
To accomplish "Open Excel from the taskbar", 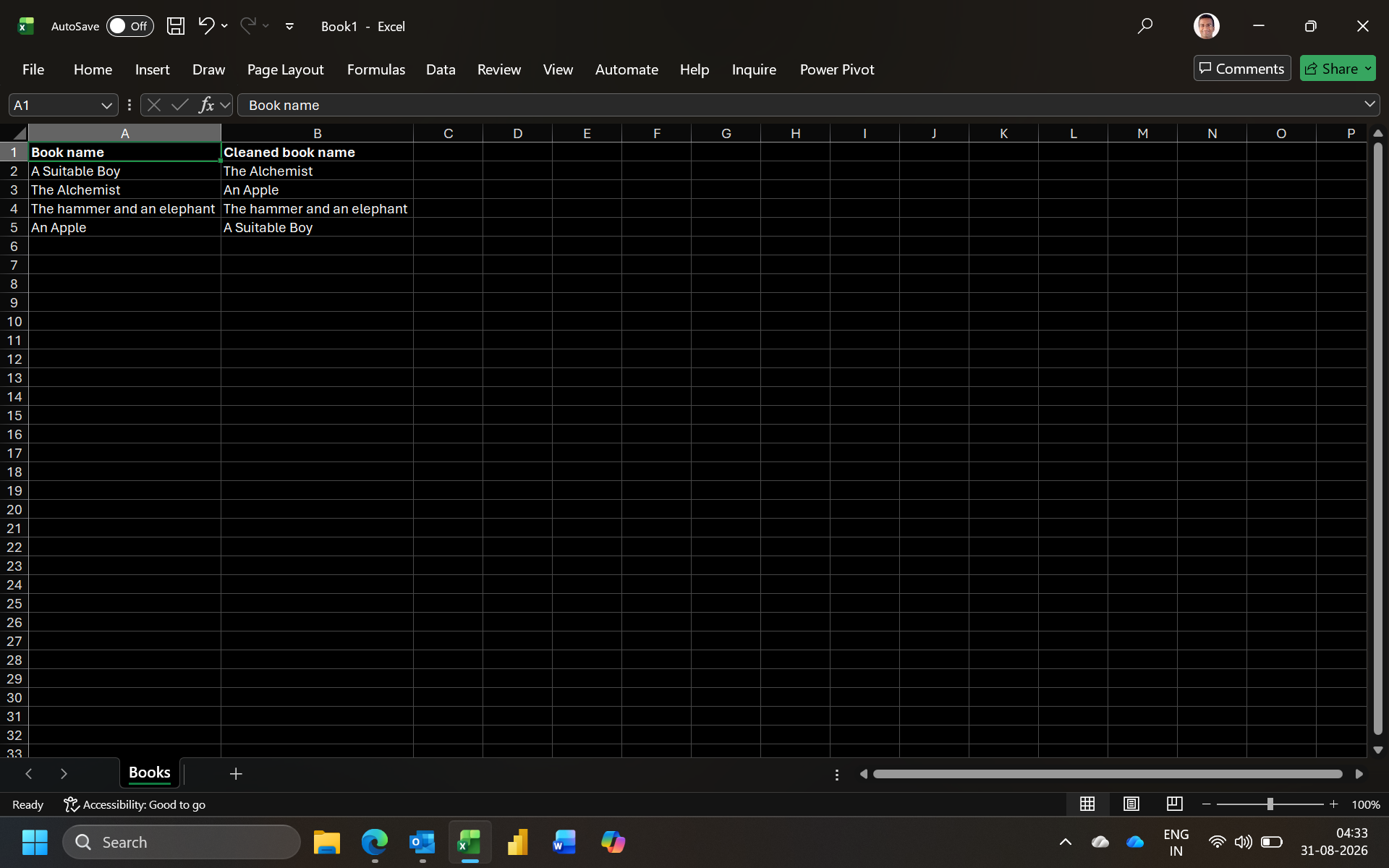I will pyautogui.click(x=470, y=842).
